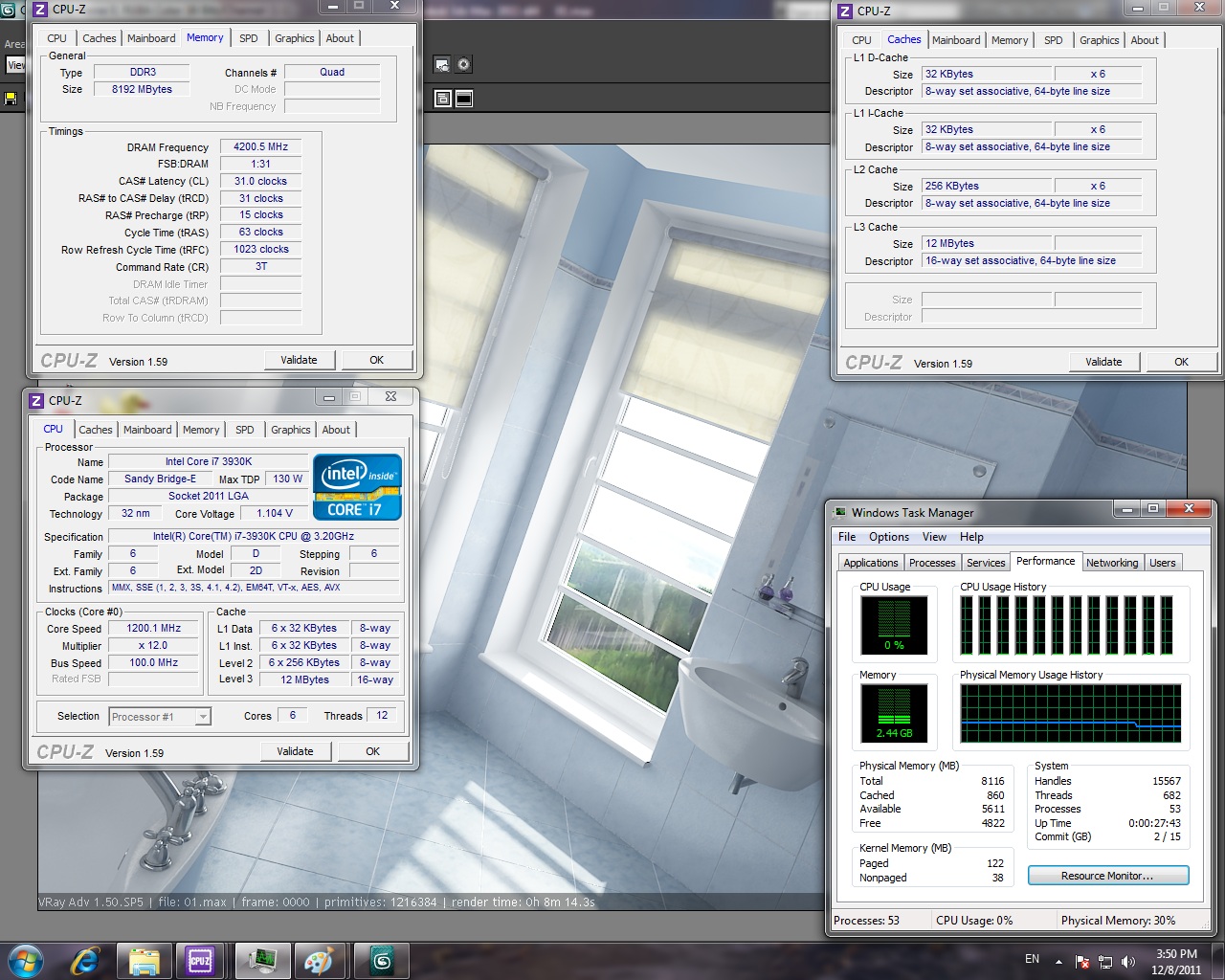Click the render window clone image icon

click(x=442, y=64)
